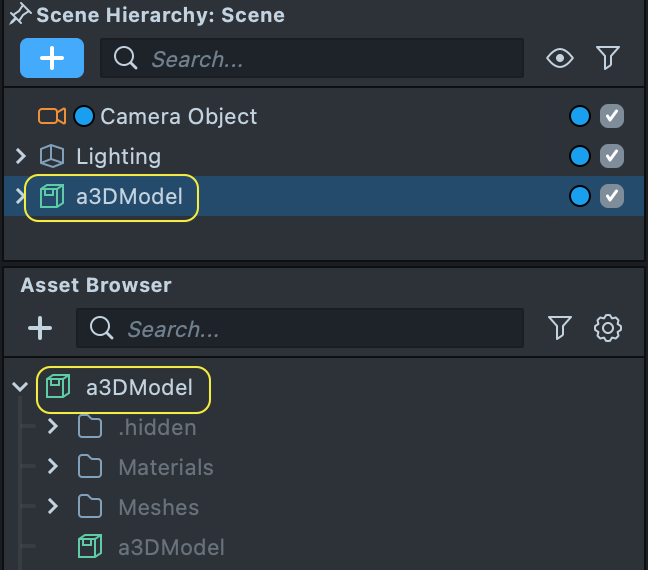
Task: Uncheck the Lighting enabled checkbox
Action: [x=612, y=156]
